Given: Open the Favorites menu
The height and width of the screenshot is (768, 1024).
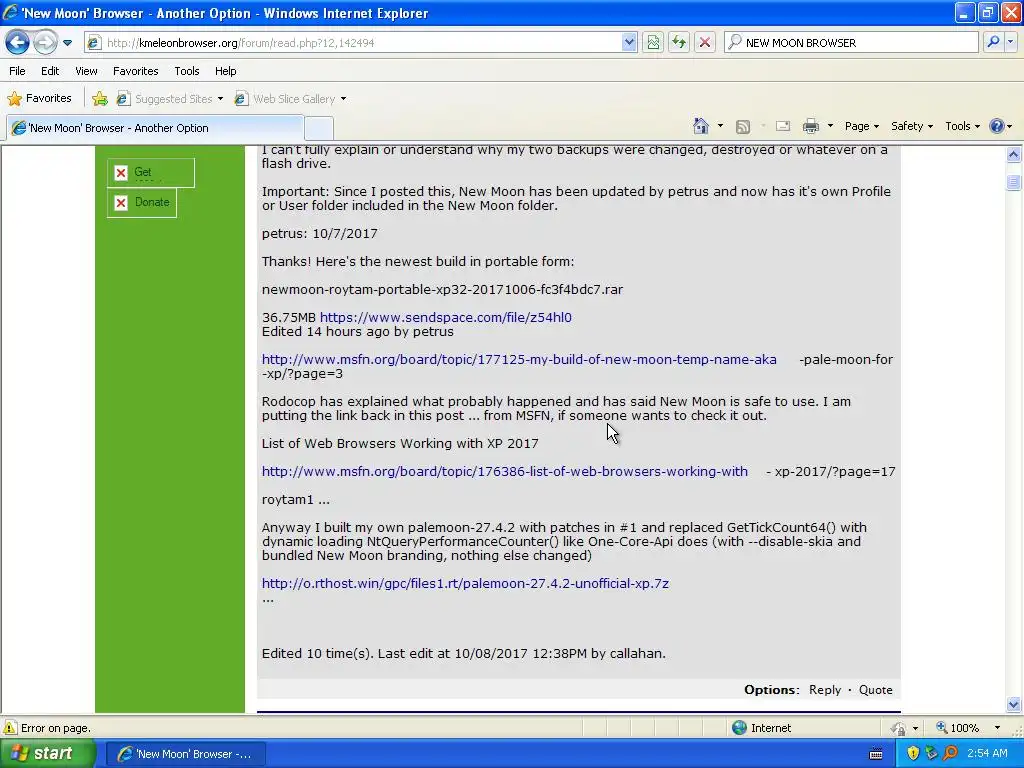Looking at the screenshot, I should (x=135, y=71).
